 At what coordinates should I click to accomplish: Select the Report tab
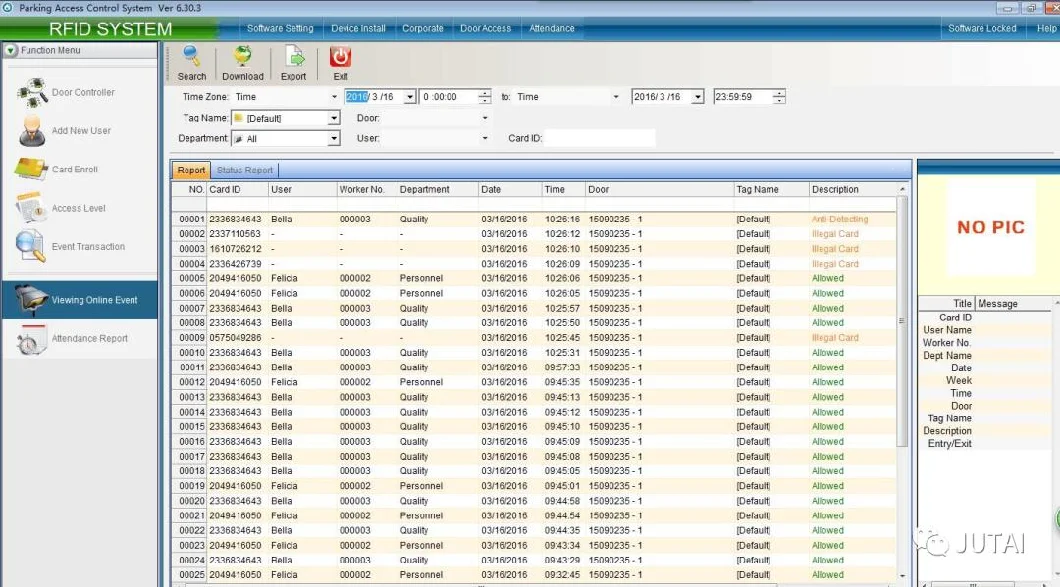point(191,170)
